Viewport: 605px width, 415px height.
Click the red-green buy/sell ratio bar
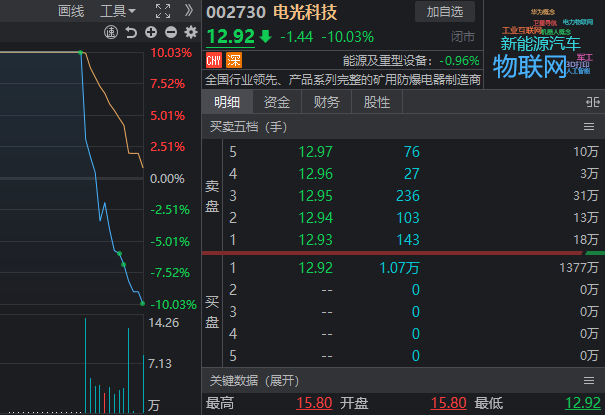(403, 253)
